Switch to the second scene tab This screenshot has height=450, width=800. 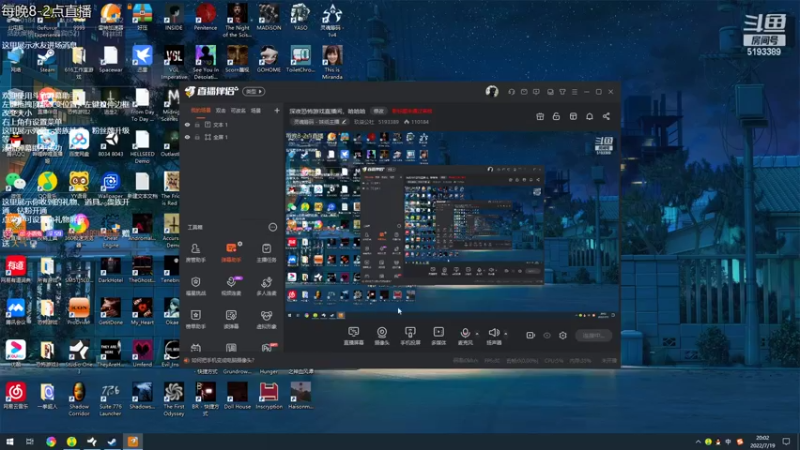(220, 110)
